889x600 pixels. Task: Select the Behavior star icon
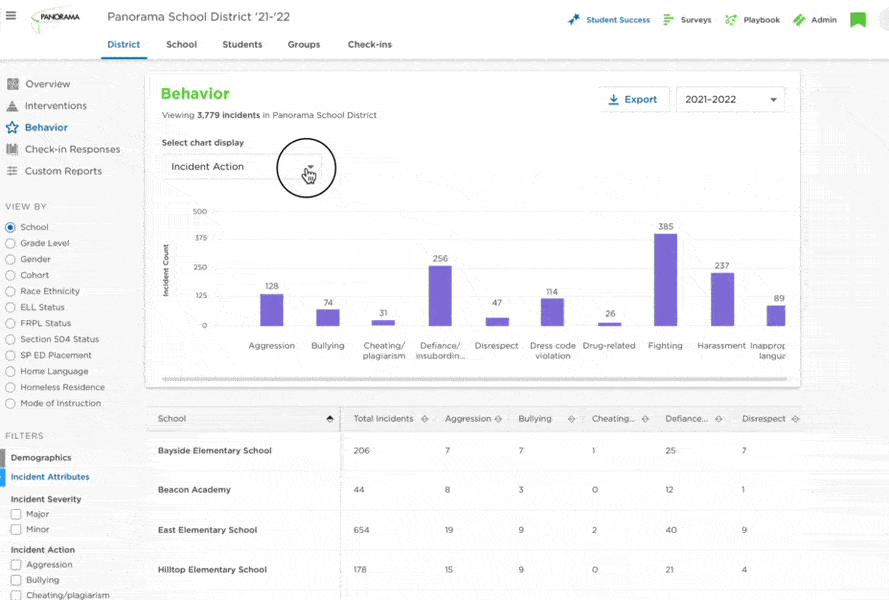pyautogui.click(x=12, y=128)
